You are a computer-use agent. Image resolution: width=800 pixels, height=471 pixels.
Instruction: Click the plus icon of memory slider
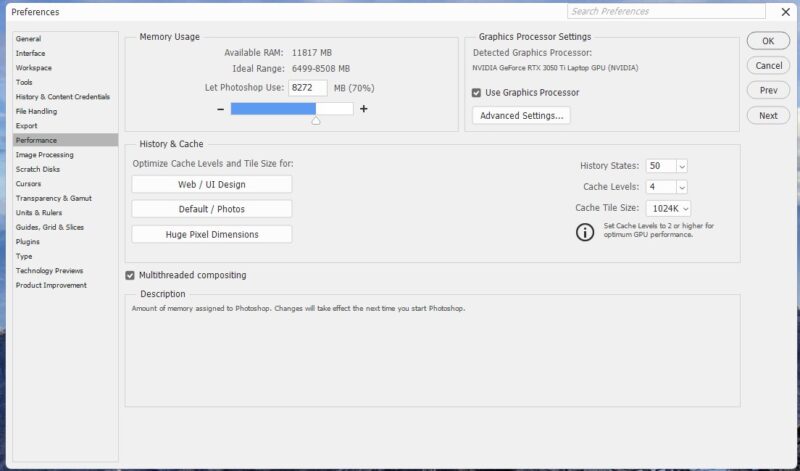364,109
